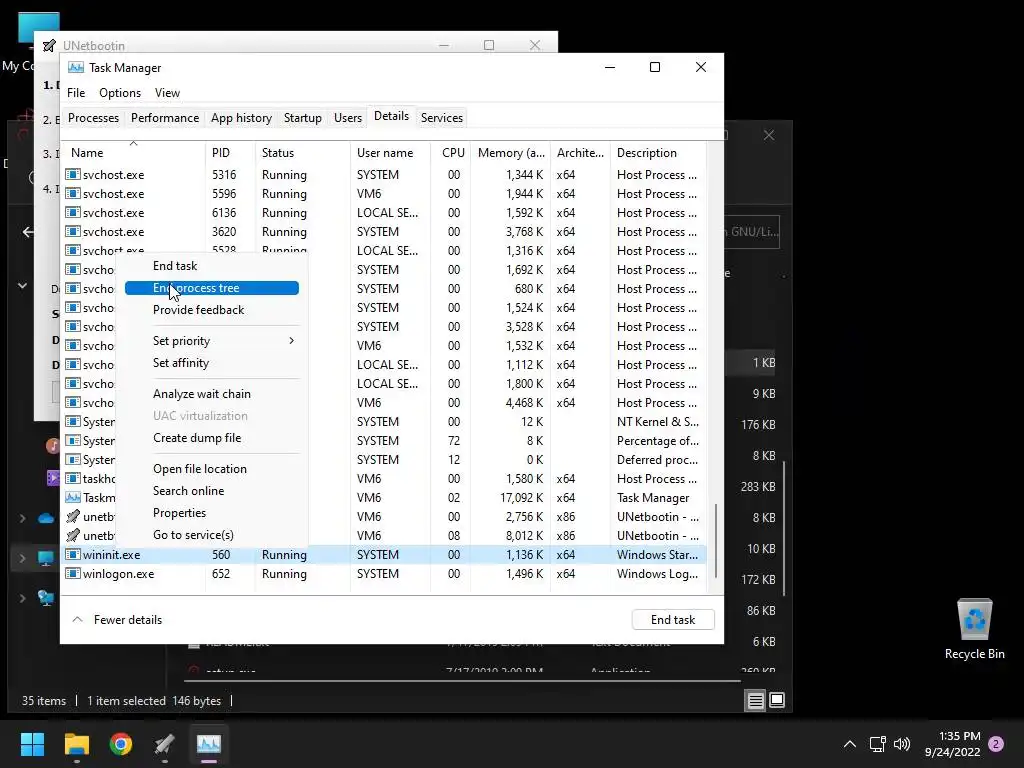
Task: Sort by the Memory column header
Action: (x=510, y=152)
